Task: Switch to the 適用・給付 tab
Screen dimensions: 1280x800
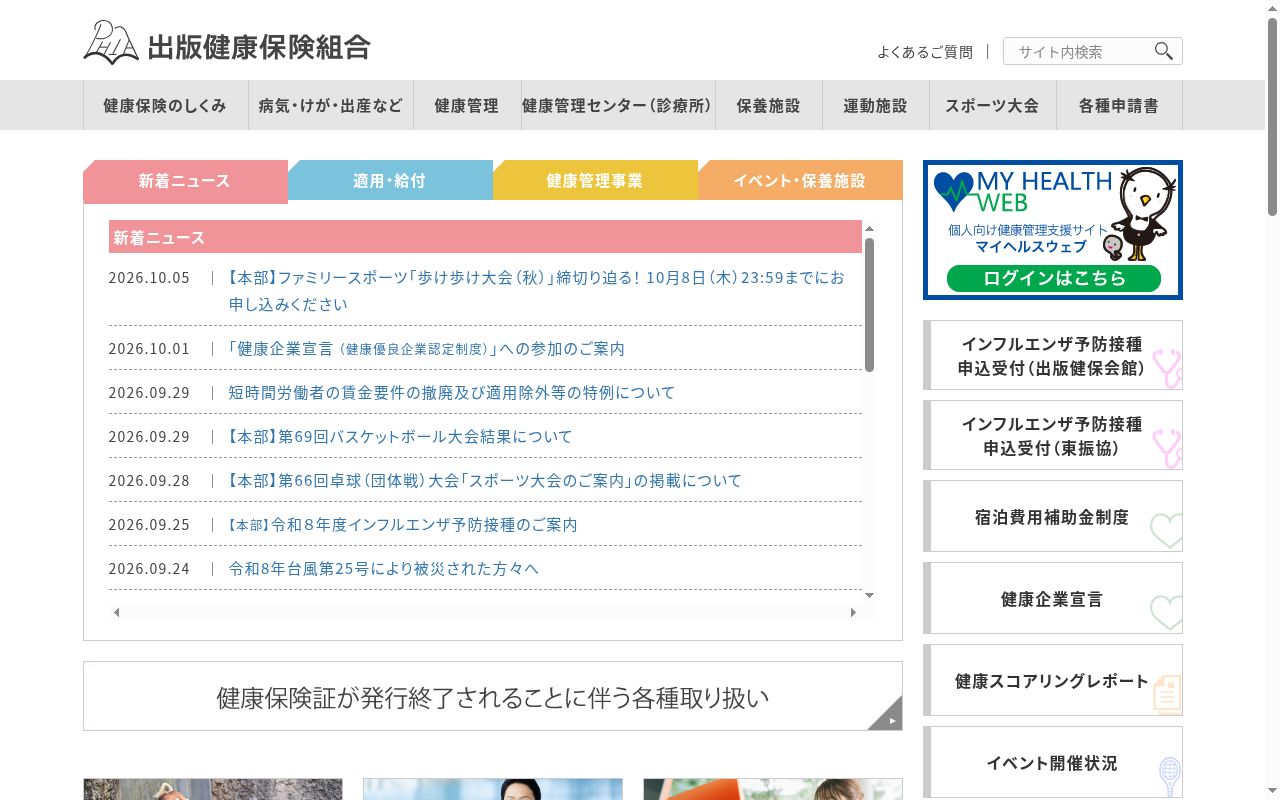Action: click(x=390, y=180)
